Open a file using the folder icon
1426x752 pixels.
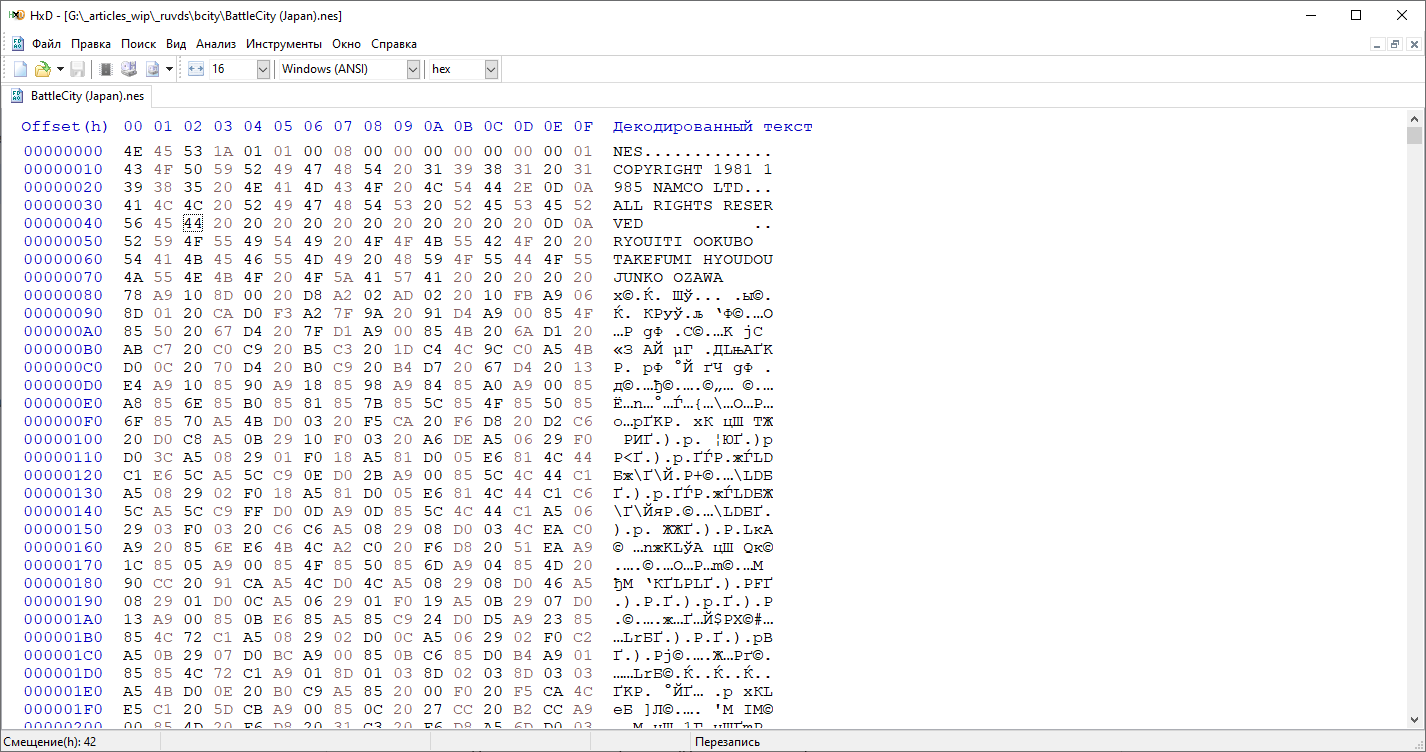[x=42, y=69]
